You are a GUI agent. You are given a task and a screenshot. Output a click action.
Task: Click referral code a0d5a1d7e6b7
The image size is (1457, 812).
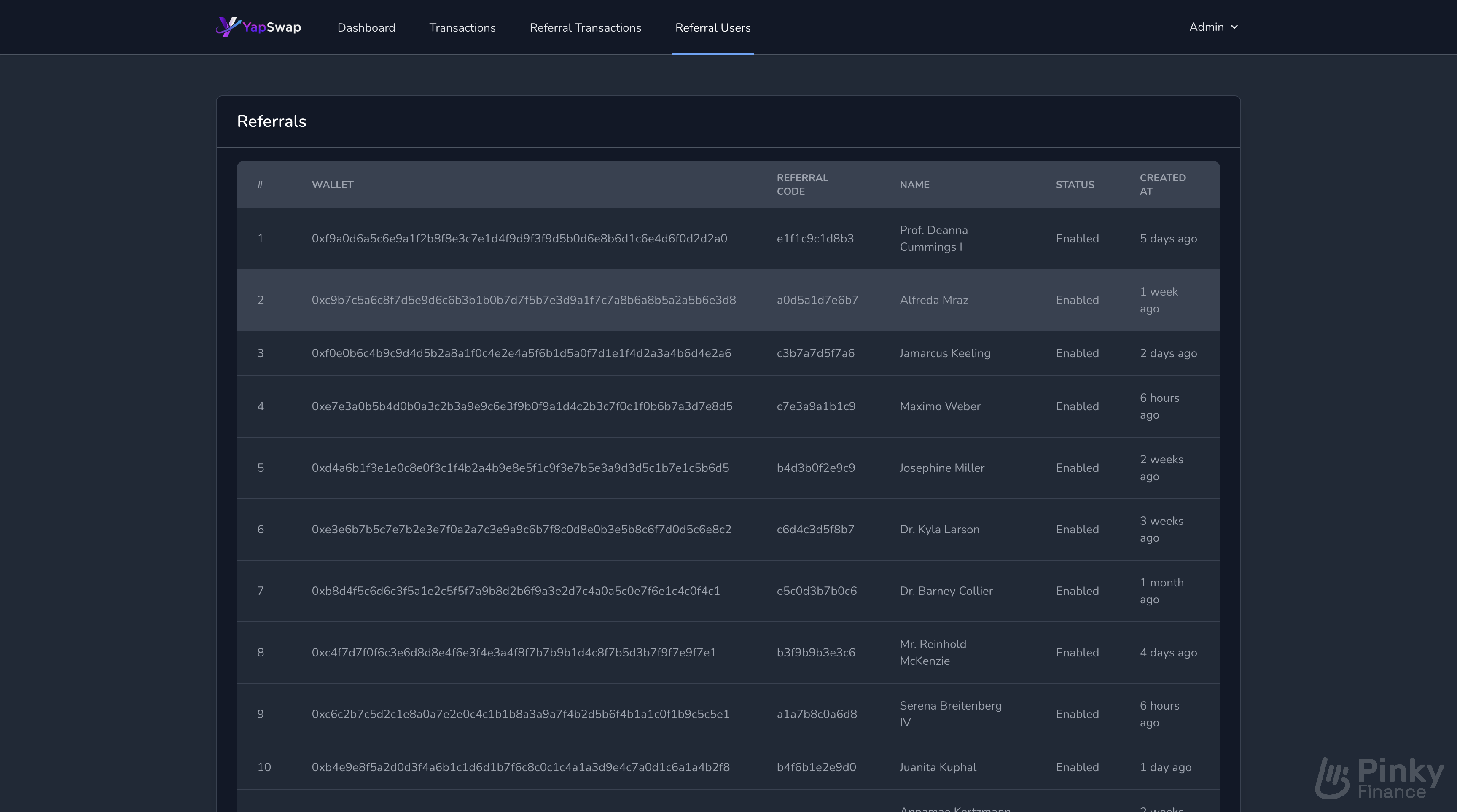tap(817, 300)
